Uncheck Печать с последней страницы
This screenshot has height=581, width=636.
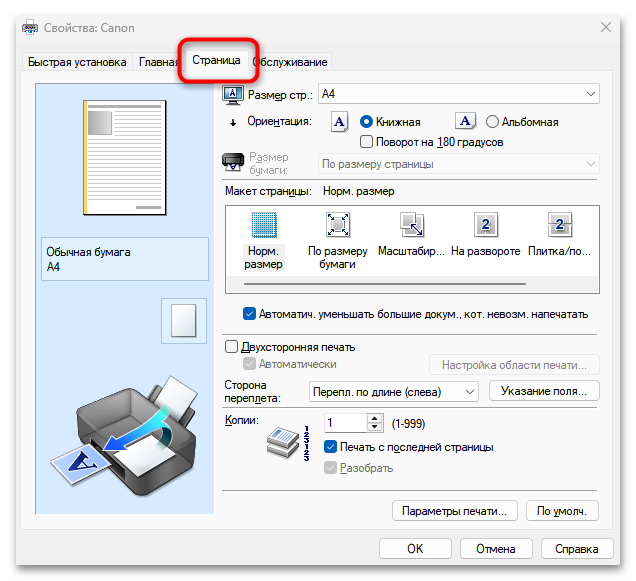pyautogui.click(x=331, y=447)
